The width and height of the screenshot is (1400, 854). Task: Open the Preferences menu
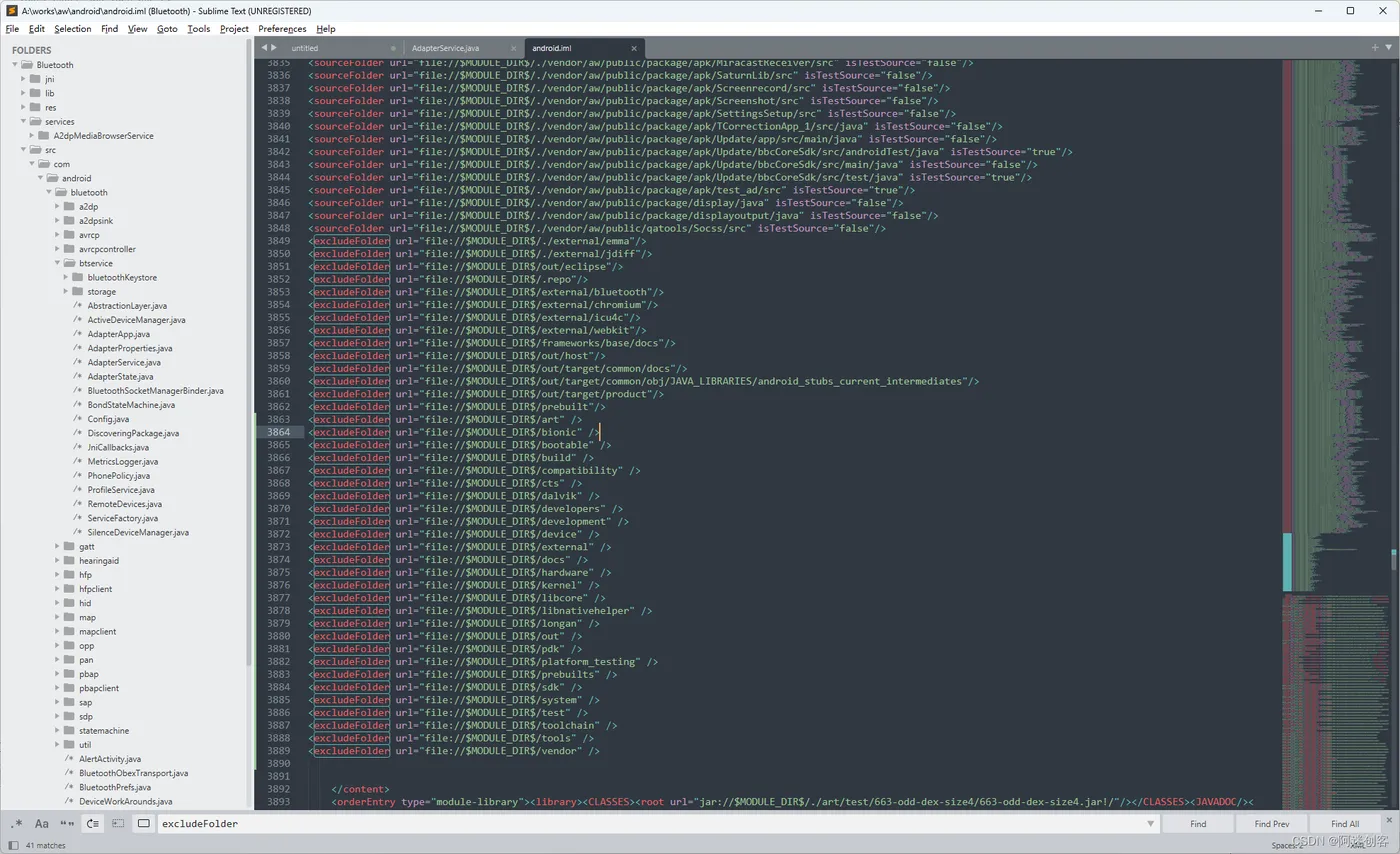click(x=282, y=29)
